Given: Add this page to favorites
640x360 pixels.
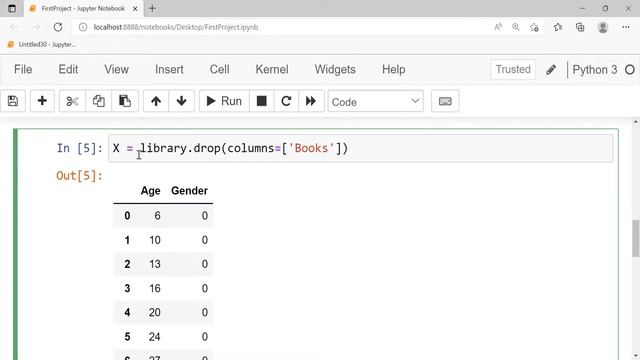Looking at the screenshot, I should point(534,27).
